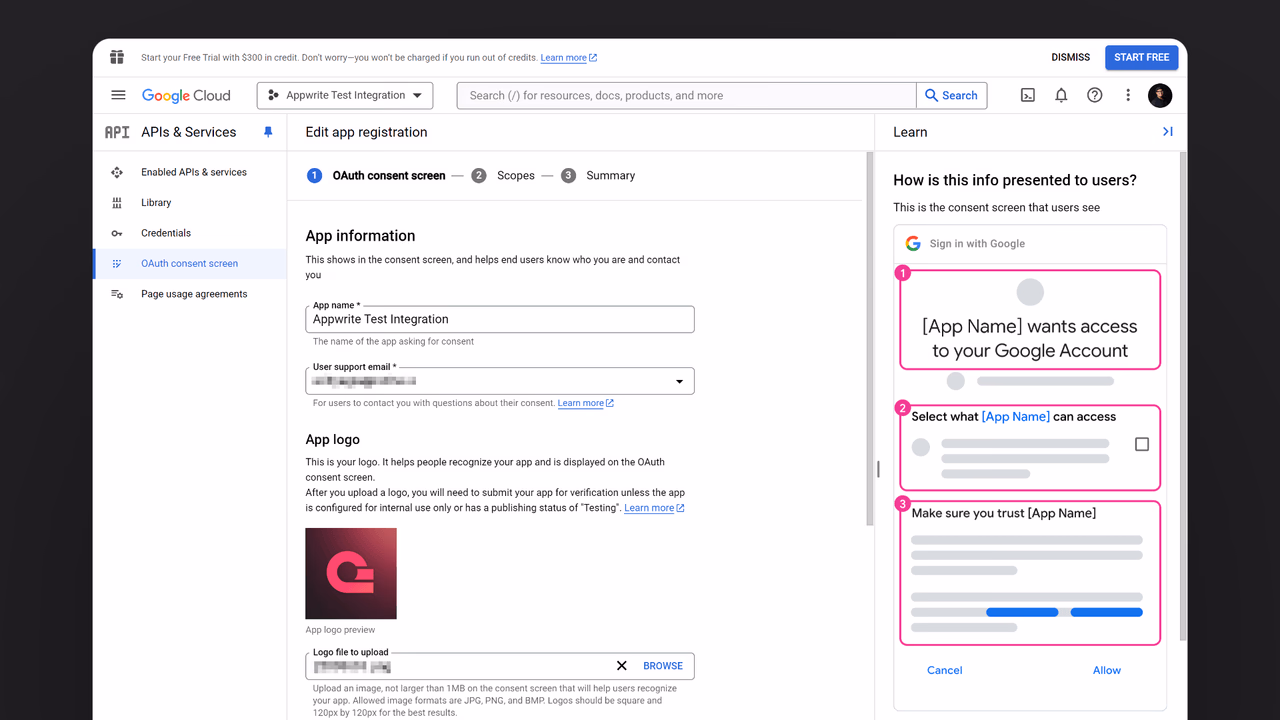Dismiss the free trial banner
This screenshot has width=1280, height=720.
tap(1070, 57)
